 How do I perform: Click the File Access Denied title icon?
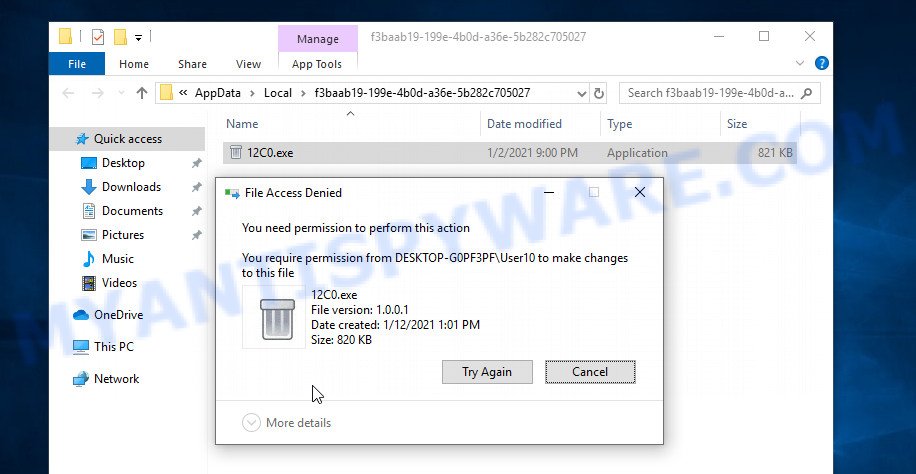(232, 193)
